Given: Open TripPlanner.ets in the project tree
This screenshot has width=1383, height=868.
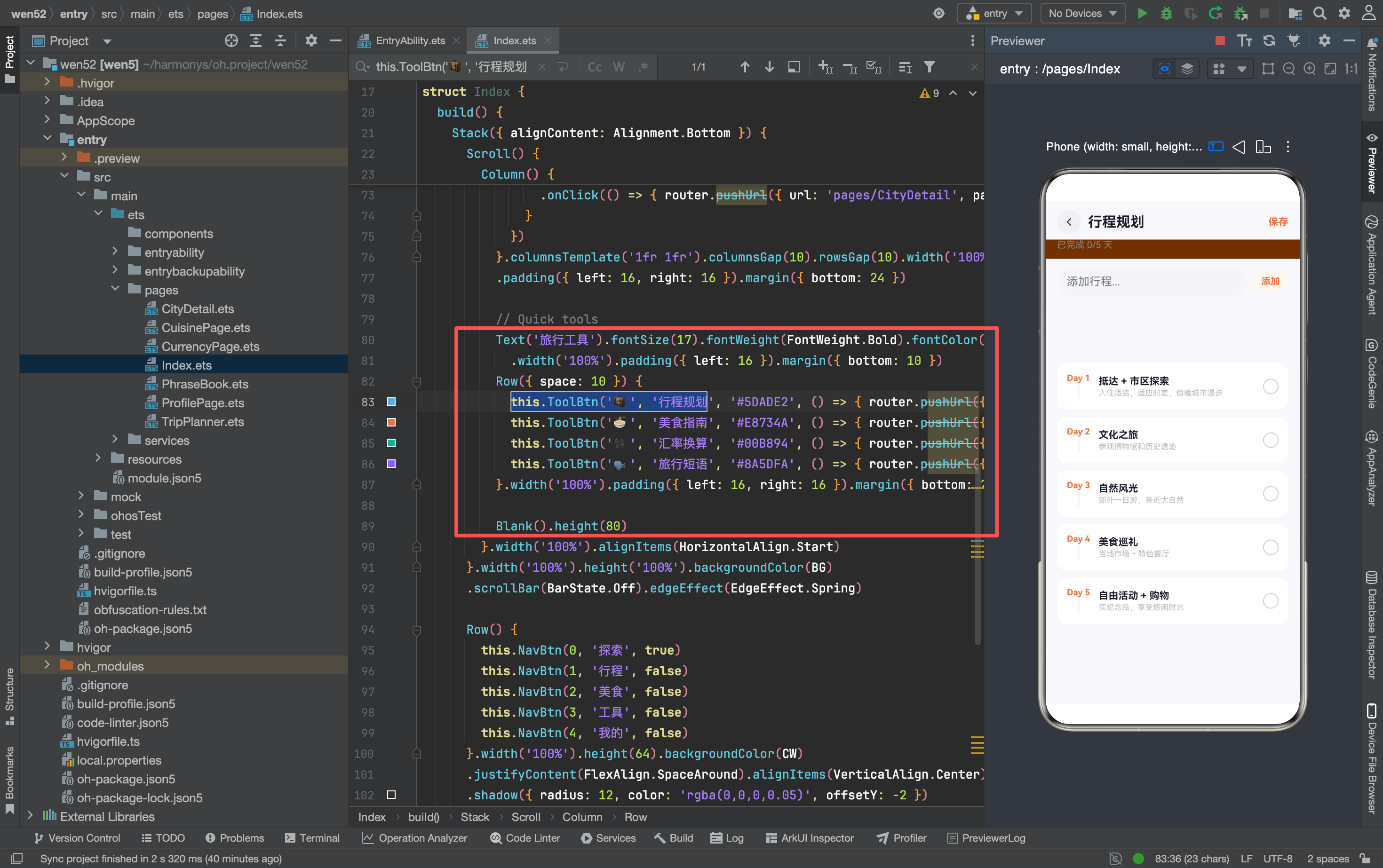Looking at the screenshot, I should tap(202, 422).
